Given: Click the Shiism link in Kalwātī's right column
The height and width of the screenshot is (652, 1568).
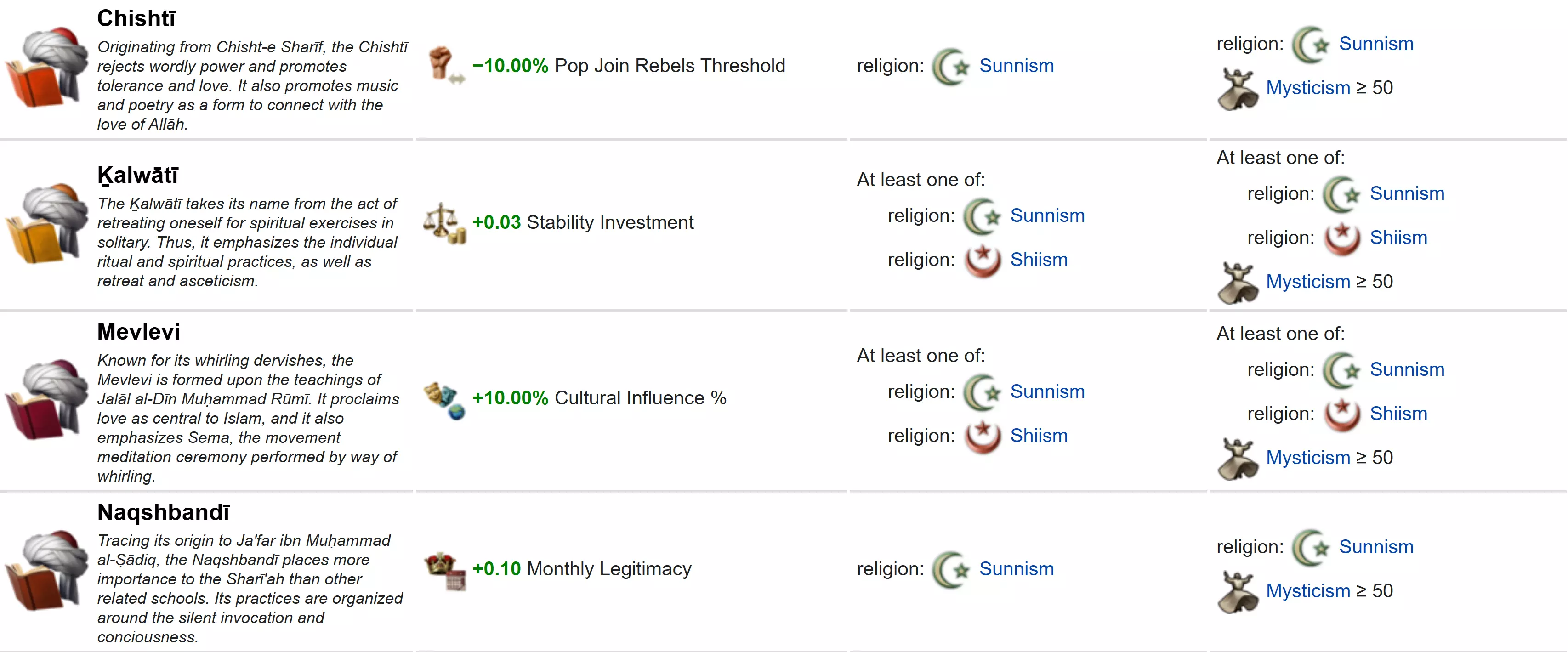Looking at the screenshot, I should [1398, 238].
